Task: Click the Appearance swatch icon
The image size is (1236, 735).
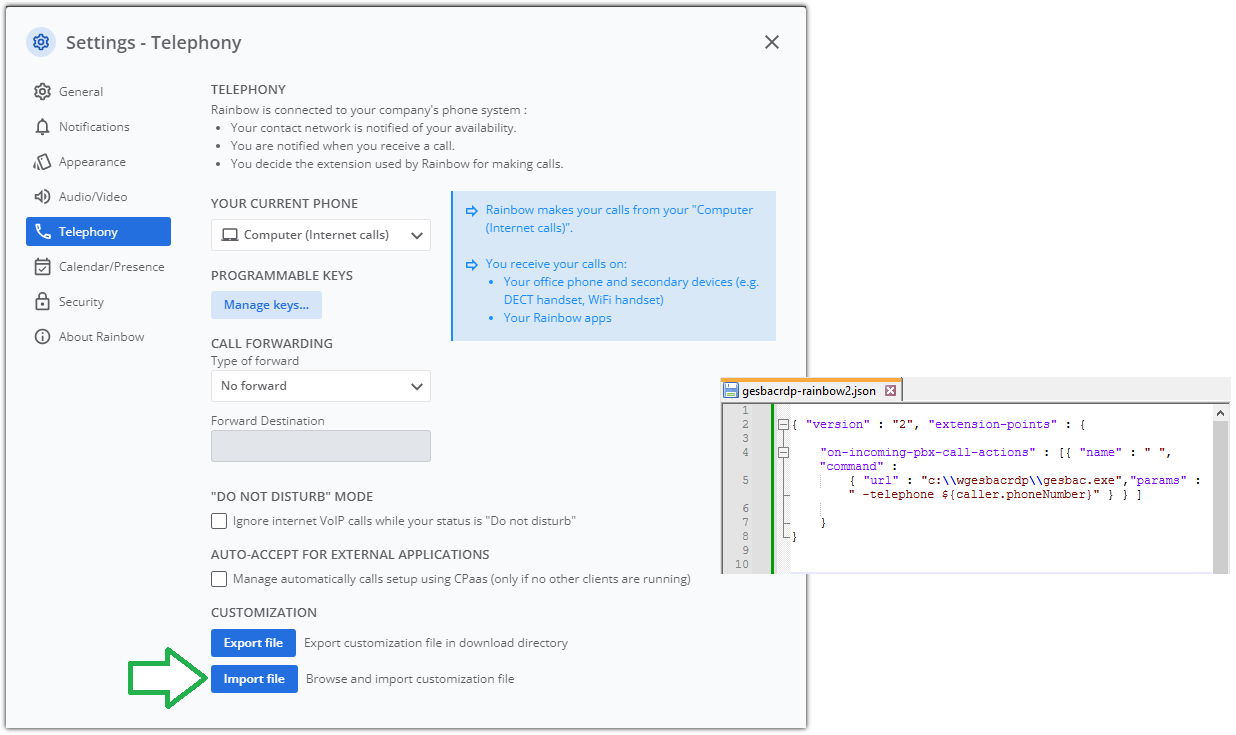Action: click(42, 162)
